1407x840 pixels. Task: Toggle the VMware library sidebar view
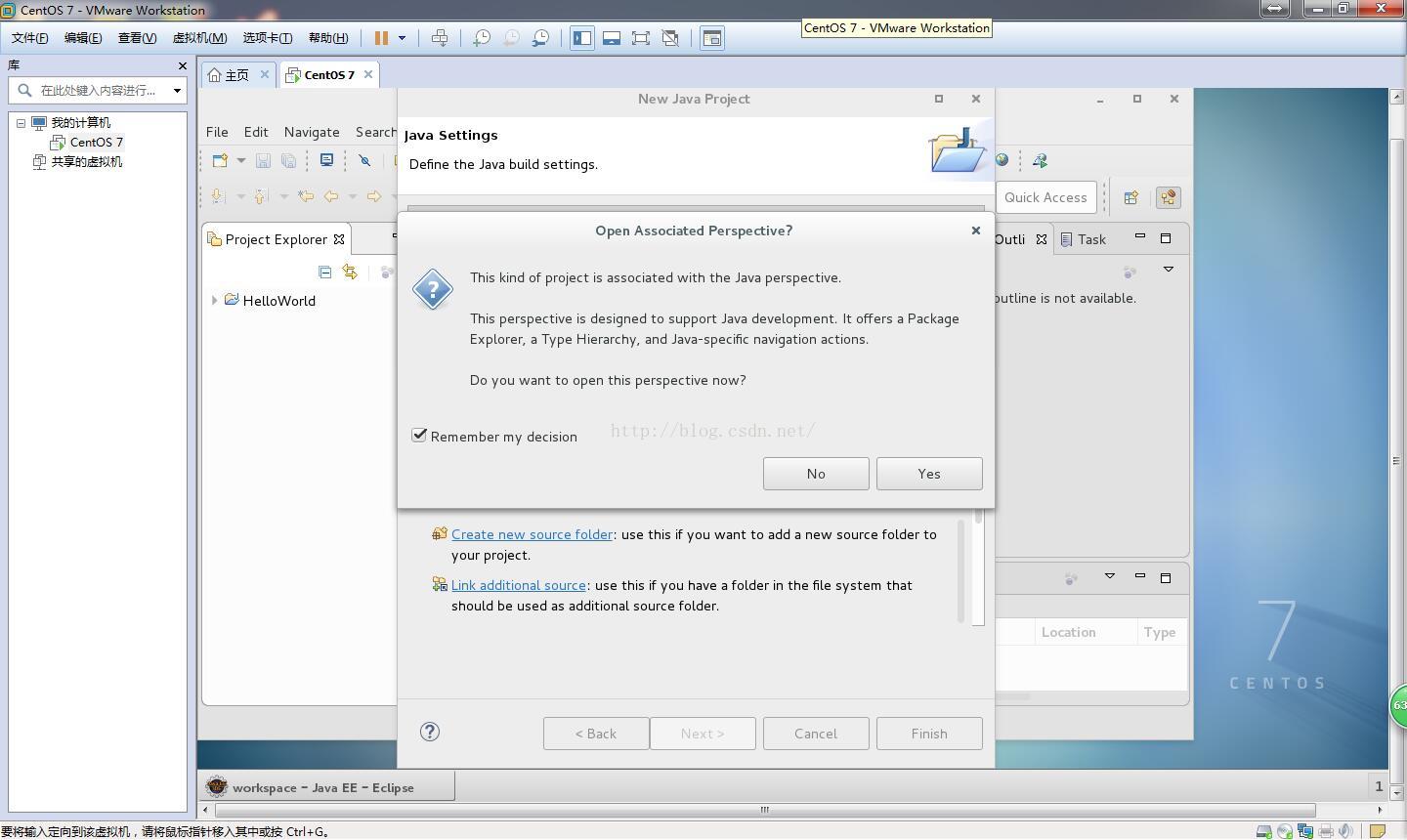(582, 38)
